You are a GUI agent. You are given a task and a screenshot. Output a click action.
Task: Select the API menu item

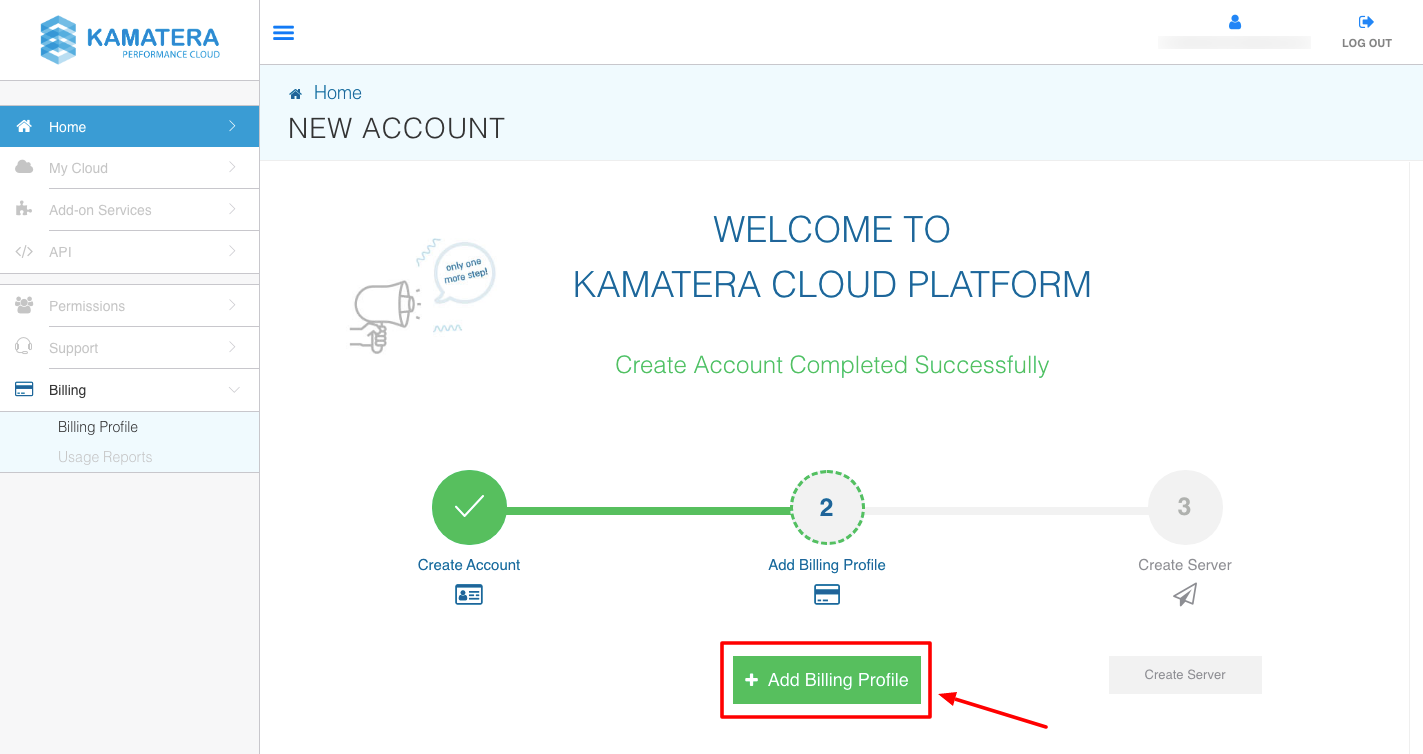(x=130, y=252)
